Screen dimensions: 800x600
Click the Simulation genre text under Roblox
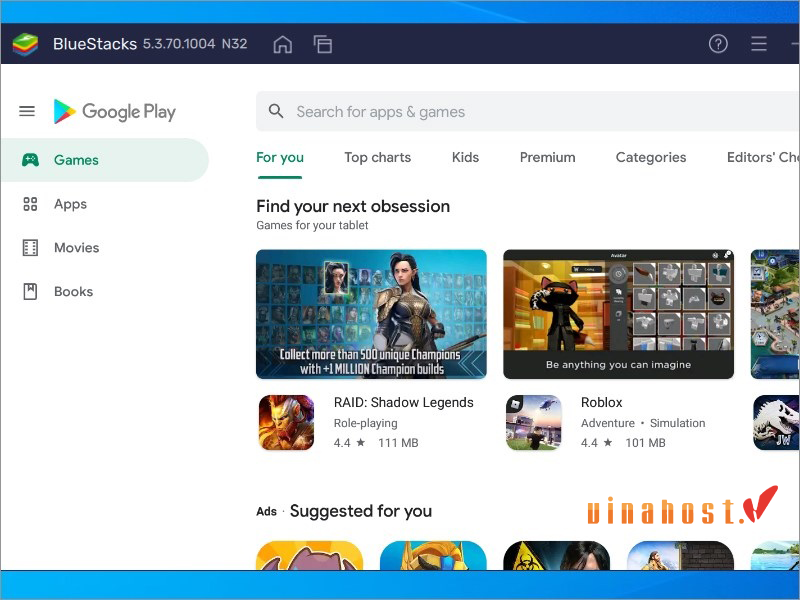coord(678,423)
